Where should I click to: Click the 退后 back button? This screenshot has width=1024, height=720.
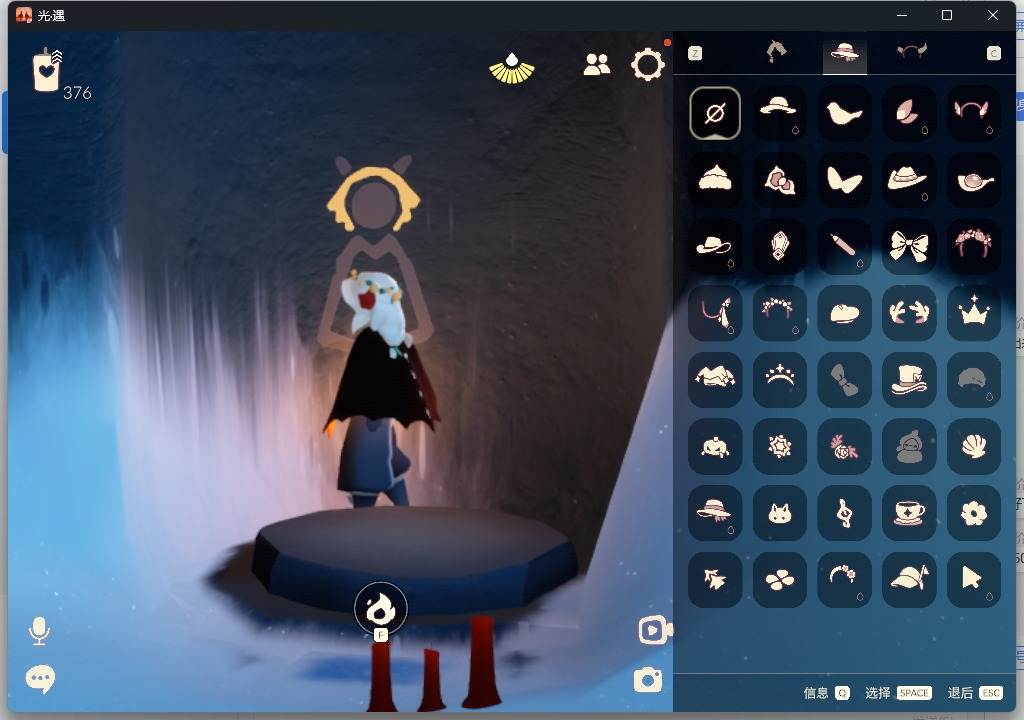point(974,693)
